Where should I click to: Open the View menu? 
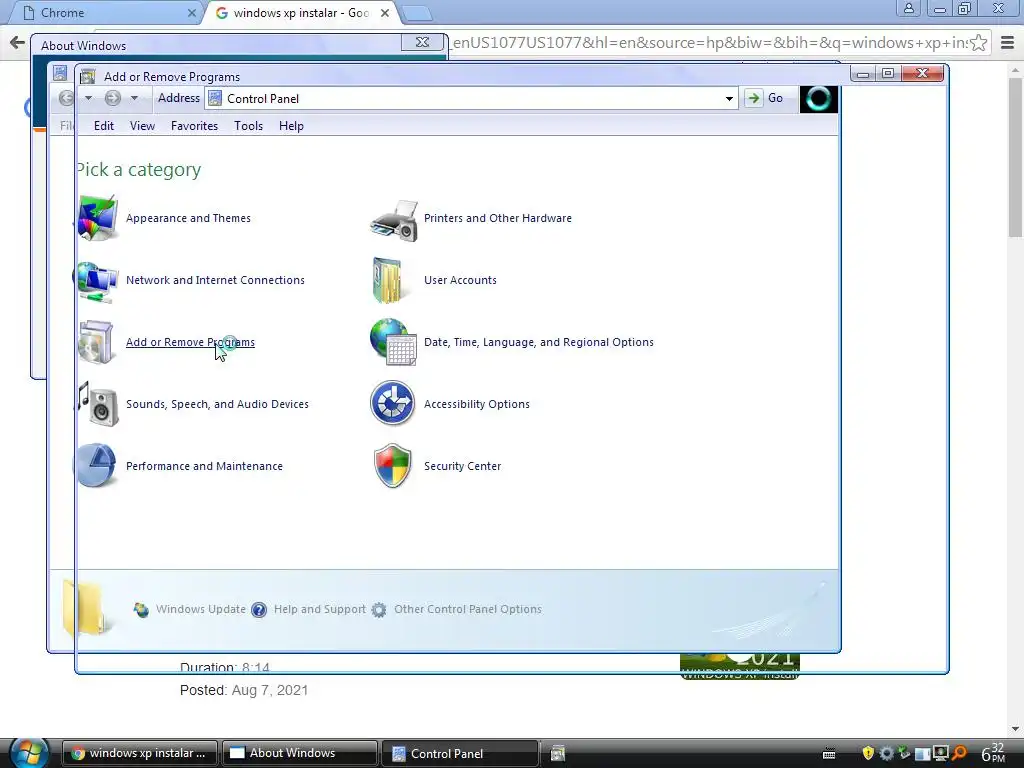tap(142, 126)
